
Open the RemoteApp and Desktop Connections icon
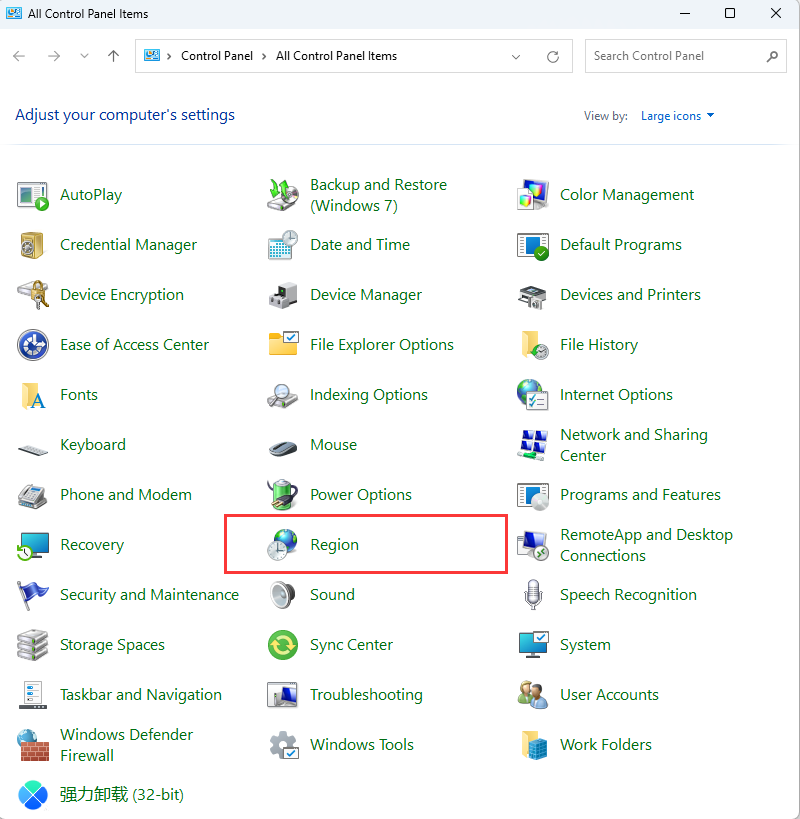pos(533,546)
